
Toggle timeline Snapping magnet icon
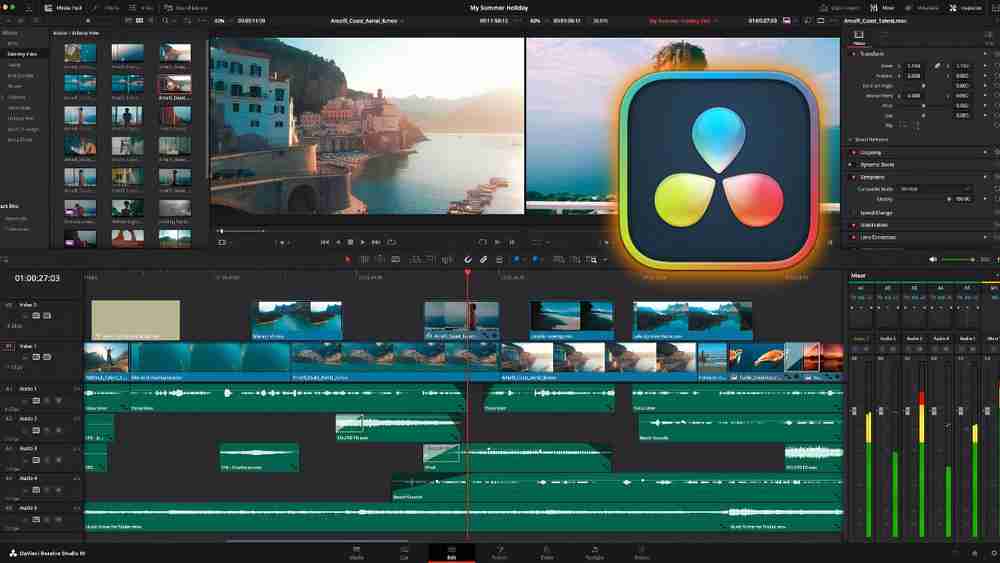click(467, 260)
